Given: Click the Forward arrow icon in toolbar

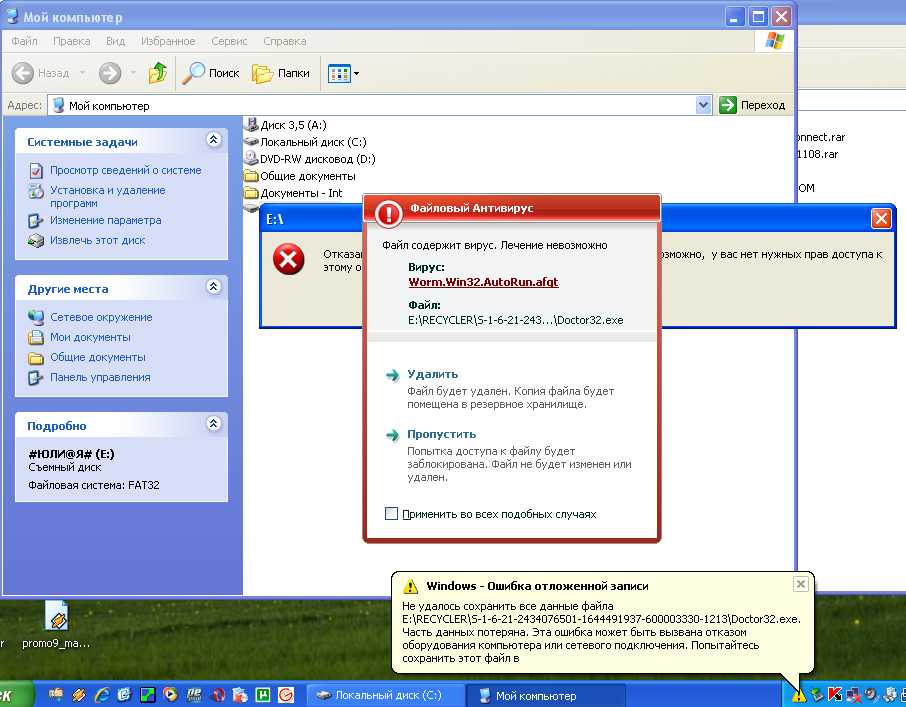Looking at the screenshot, I should 110,73.
